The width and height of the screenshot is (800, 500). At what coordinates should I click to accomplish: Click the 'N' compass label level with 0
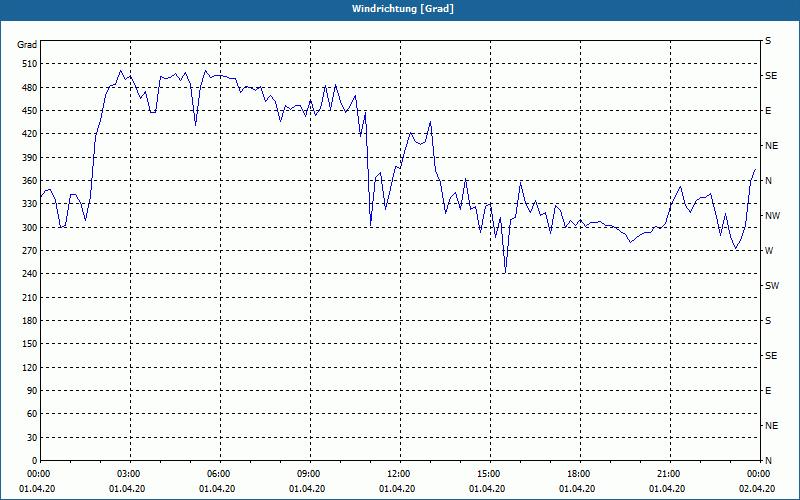coord(768,461)
